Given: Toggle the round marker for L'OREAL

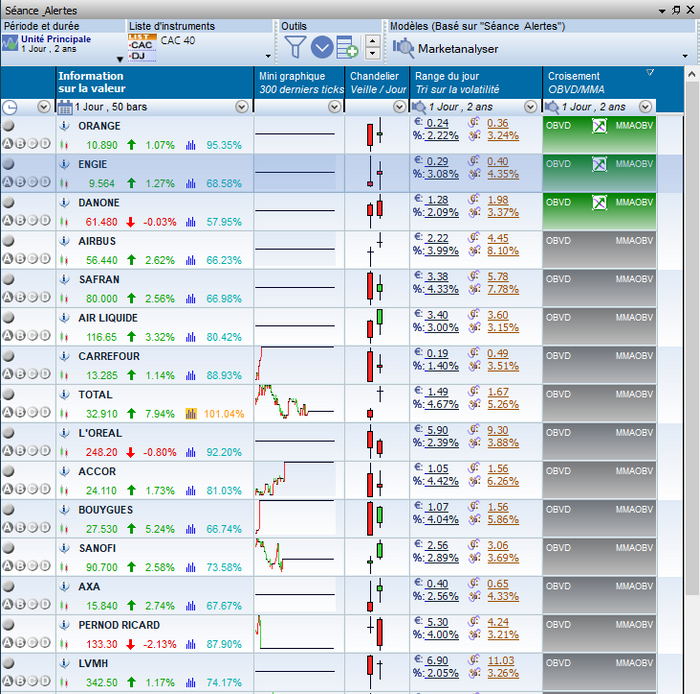Looking at the screenshot, I should (x=8, y=433).
